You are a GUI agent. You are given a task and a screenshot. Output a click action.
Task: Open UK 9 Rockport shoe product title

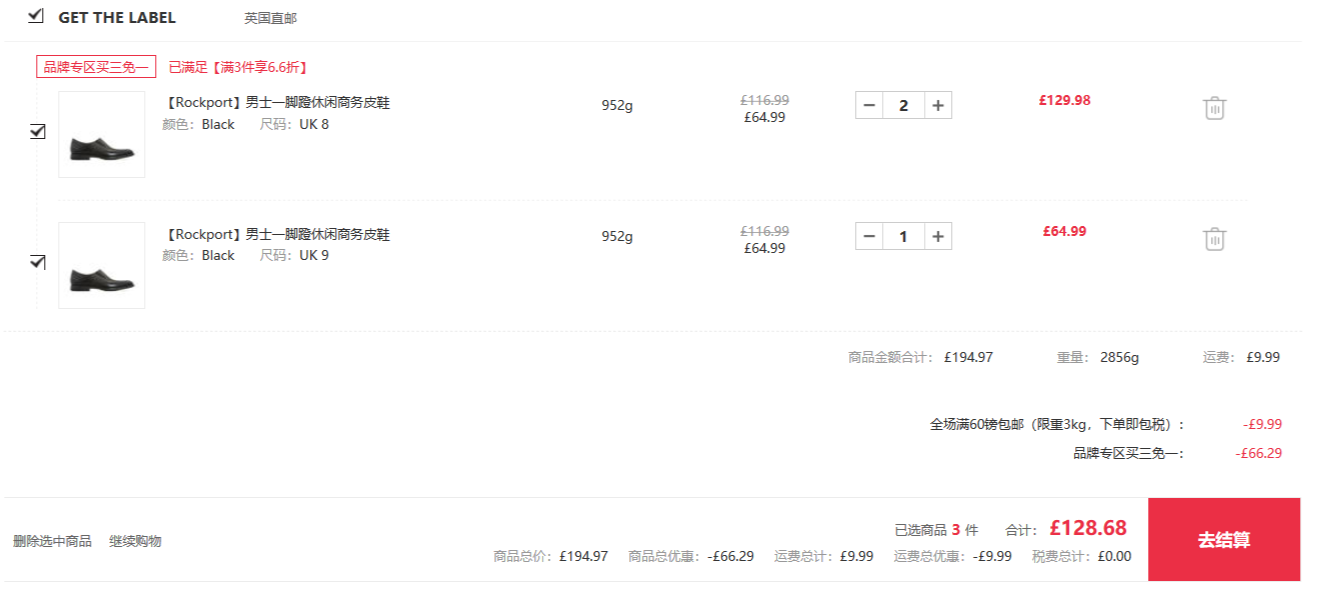click(276, 234)
